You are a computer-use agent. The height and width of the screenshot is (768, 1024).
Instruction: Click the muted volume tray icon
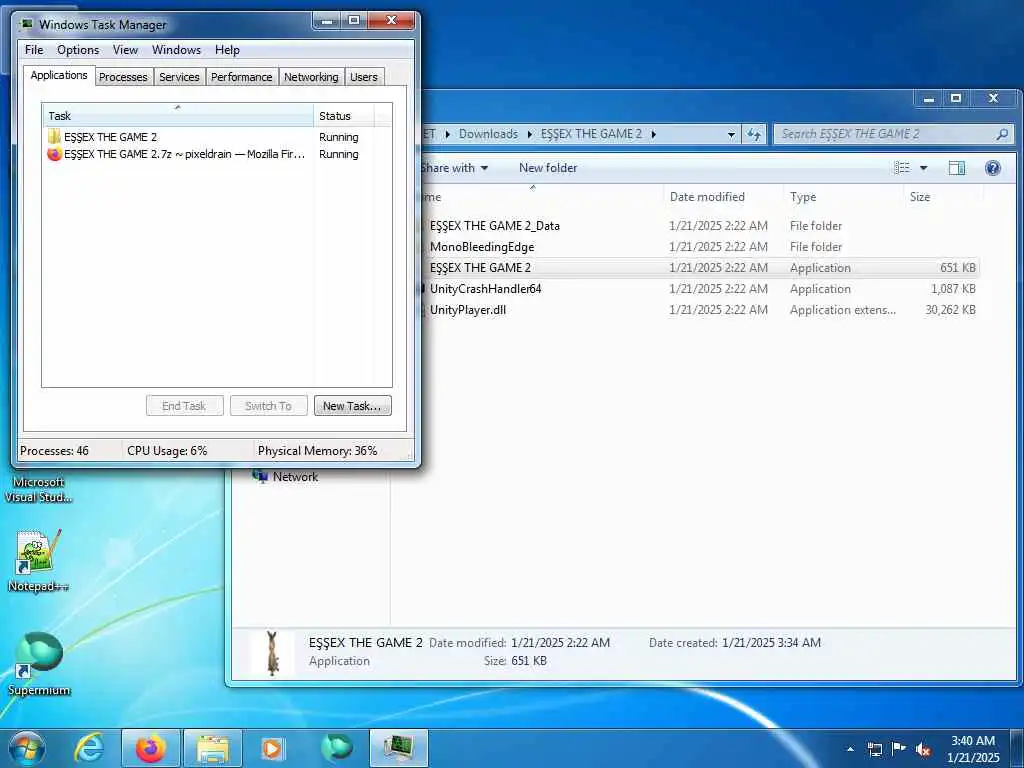(923, 749)
